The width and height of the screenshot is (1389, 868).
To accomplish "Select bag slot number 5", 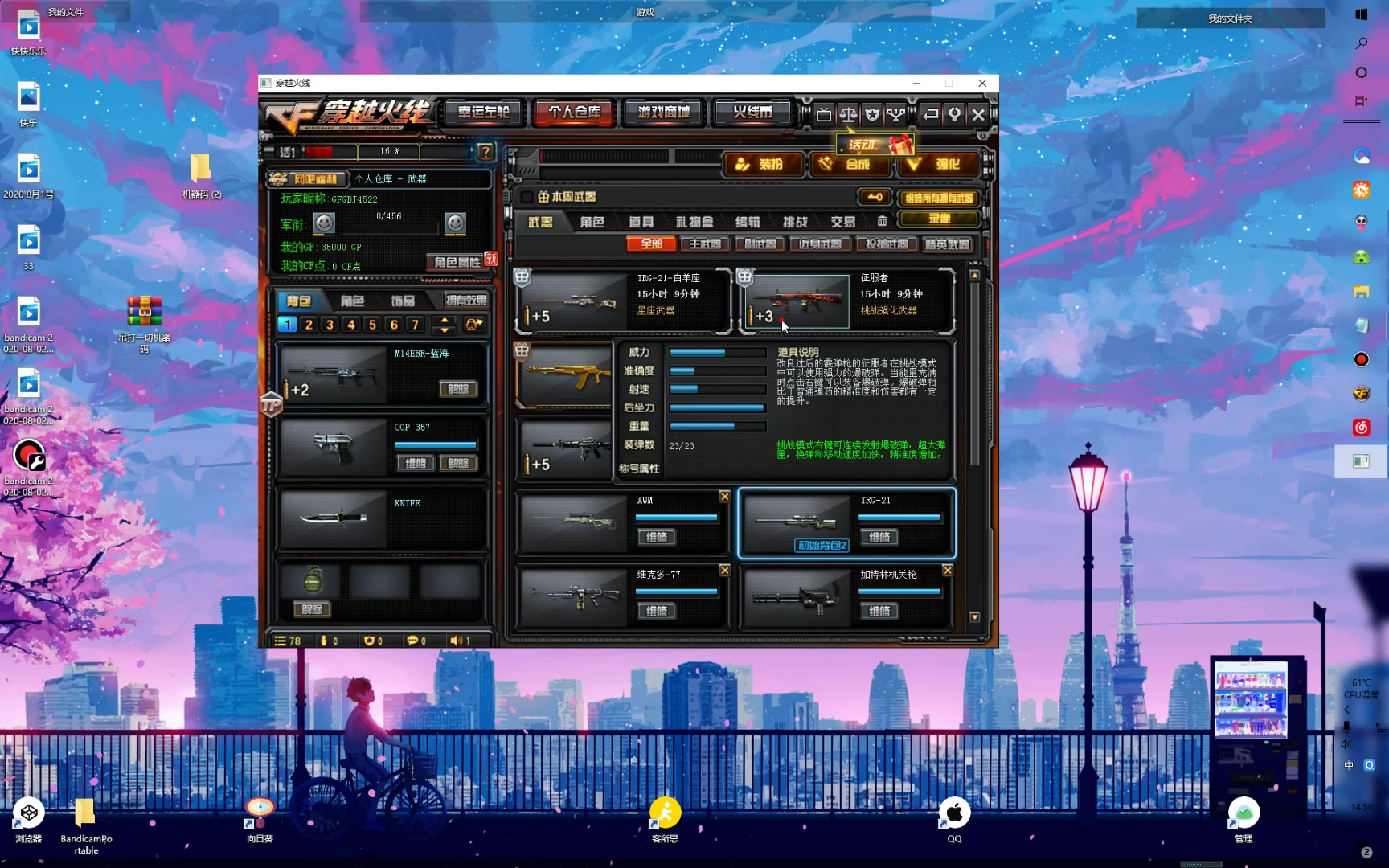I will 372,325.
